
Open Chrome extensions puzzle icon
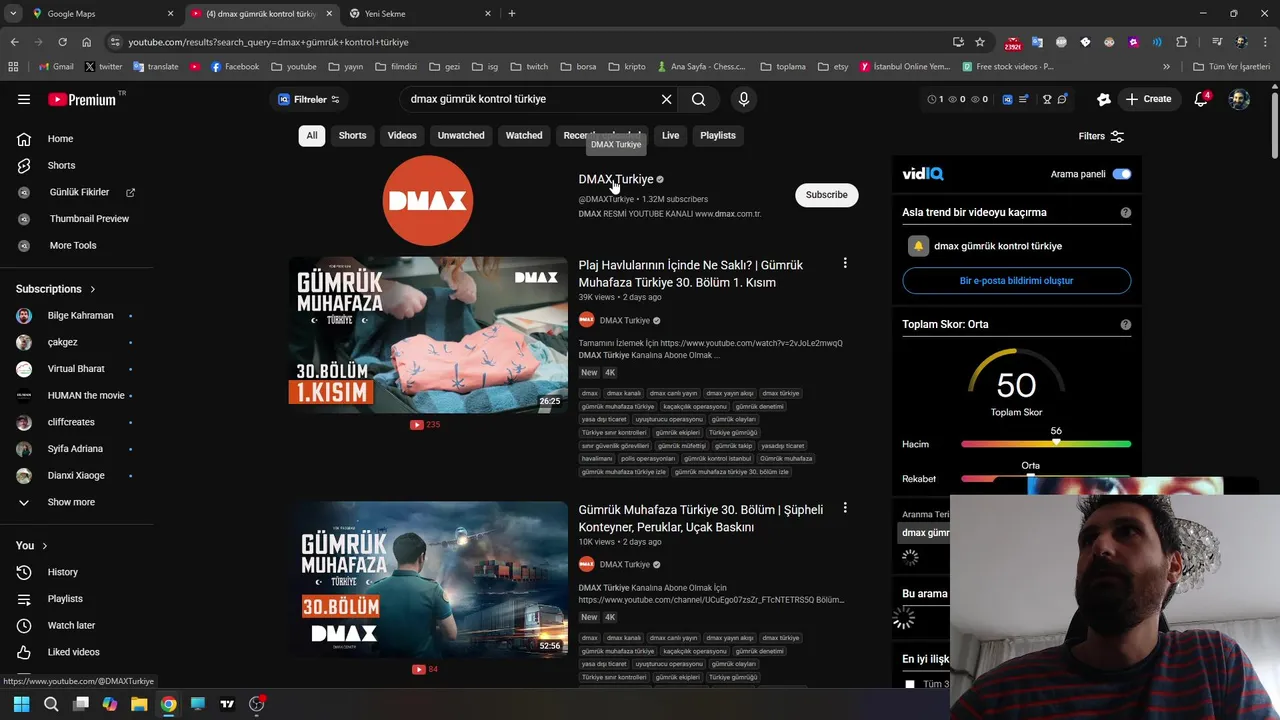click(1182, 42)
